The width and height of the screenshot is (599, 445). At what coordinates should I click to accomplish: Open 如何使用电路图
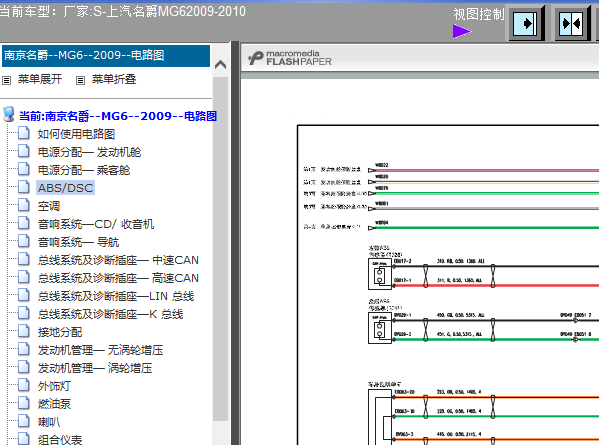tap(76, 134)
